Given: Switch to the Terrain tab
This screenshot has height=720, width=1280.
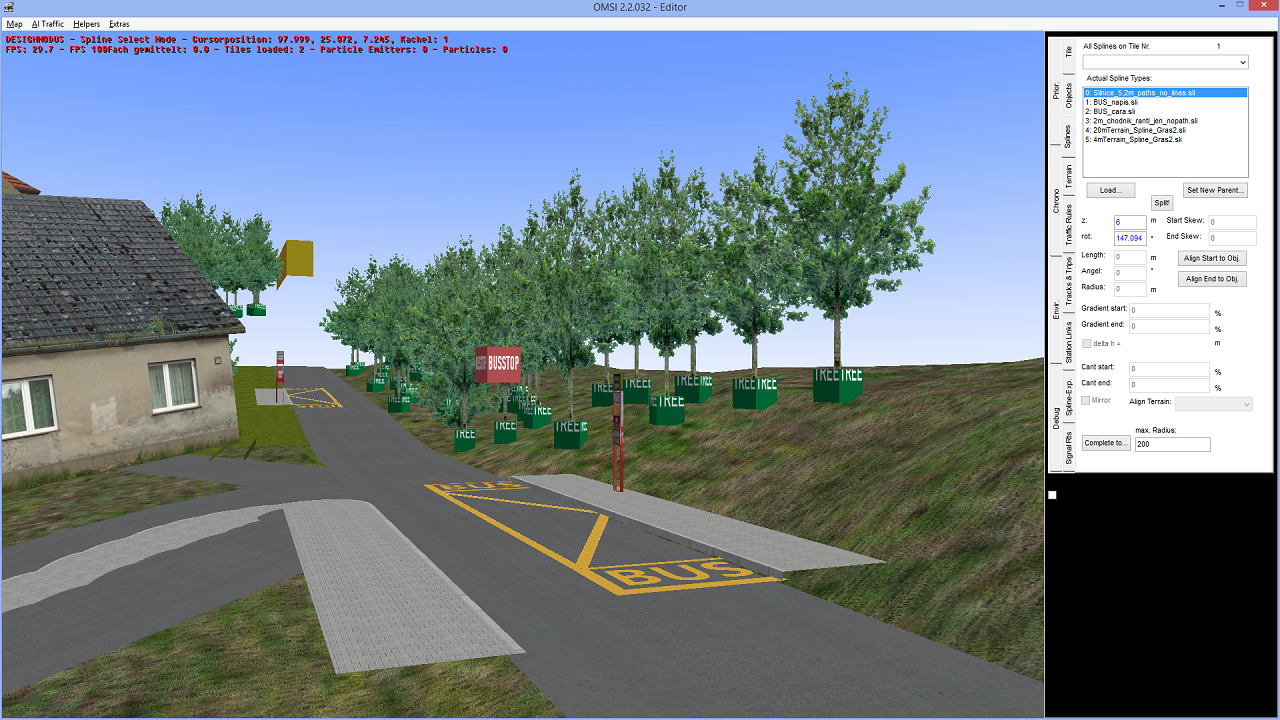Looking at the screenshot, I should (x=1069, y=176).
